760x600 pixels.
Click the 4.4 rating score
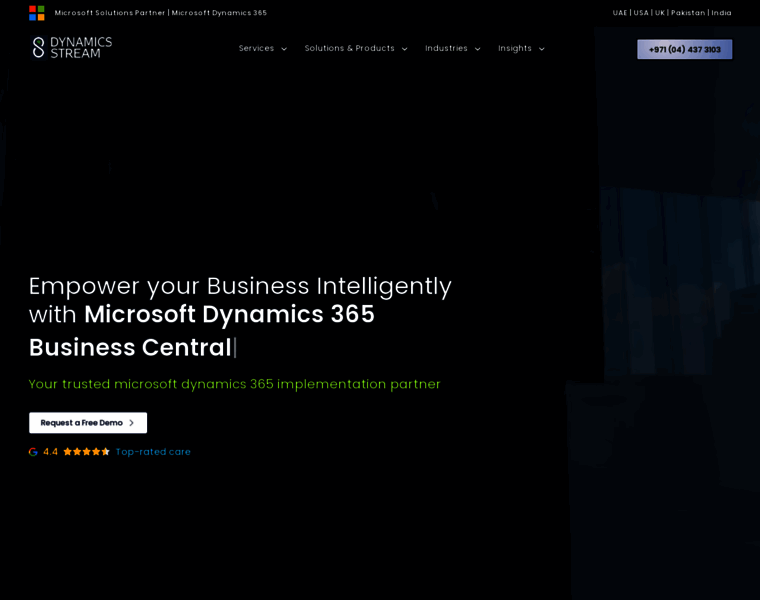coord(50,452)
